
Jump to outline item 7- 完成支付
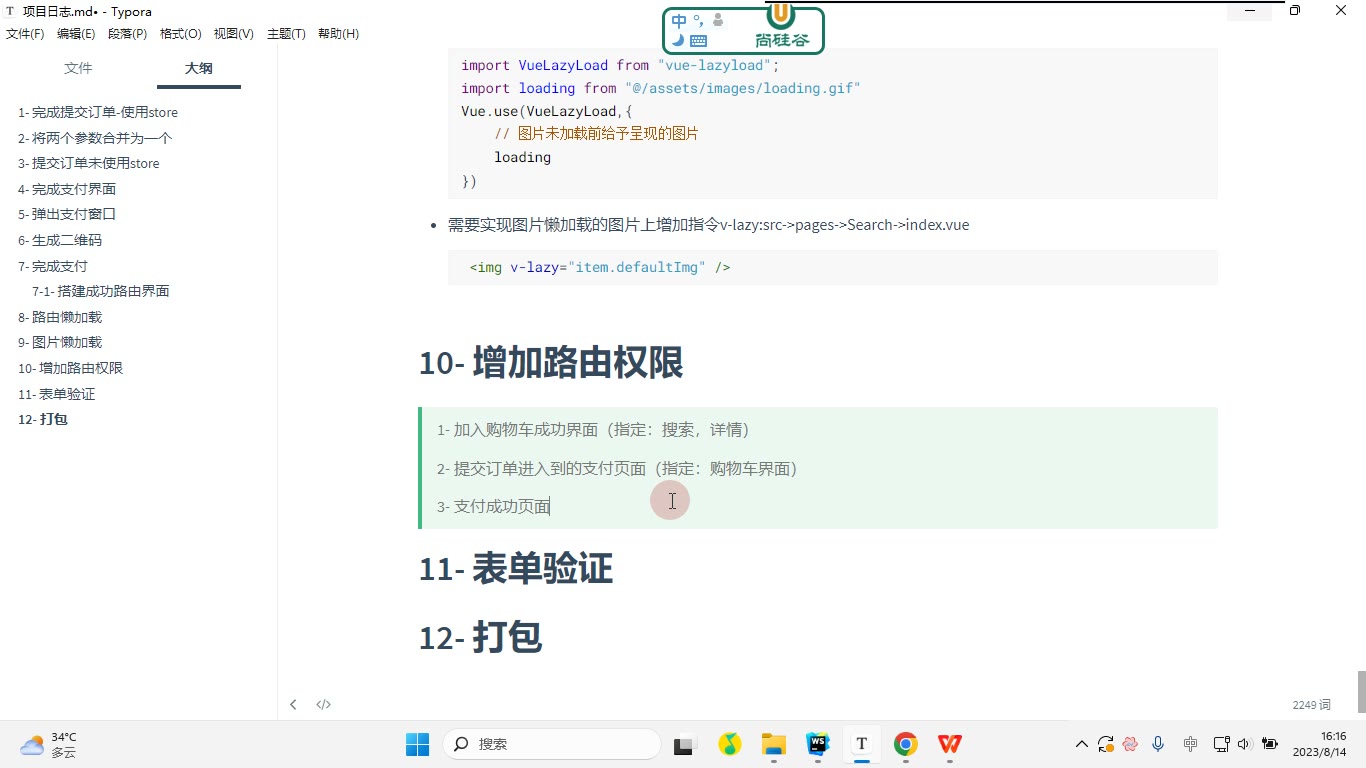coord(53,266)
